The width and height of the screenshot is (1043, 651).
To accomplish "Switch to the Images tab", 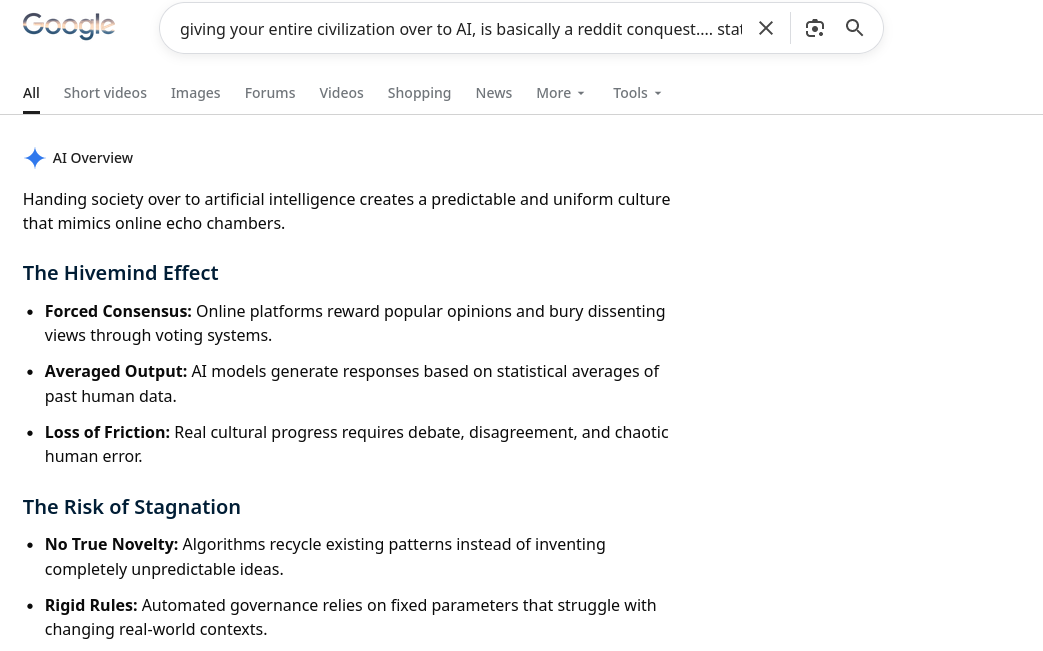I will tap(196, 93).
